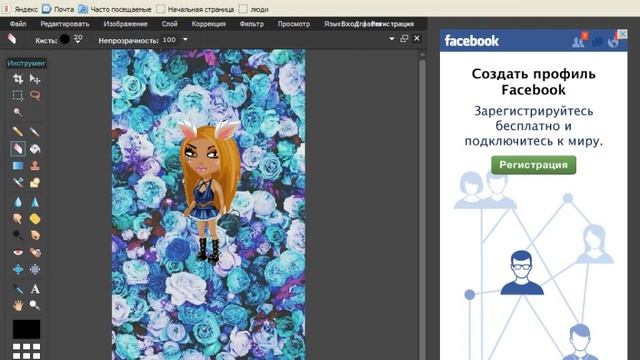Screen dimensions: 640x360
Task: Open the Просмотр menu
Action: tap(294, 24)
